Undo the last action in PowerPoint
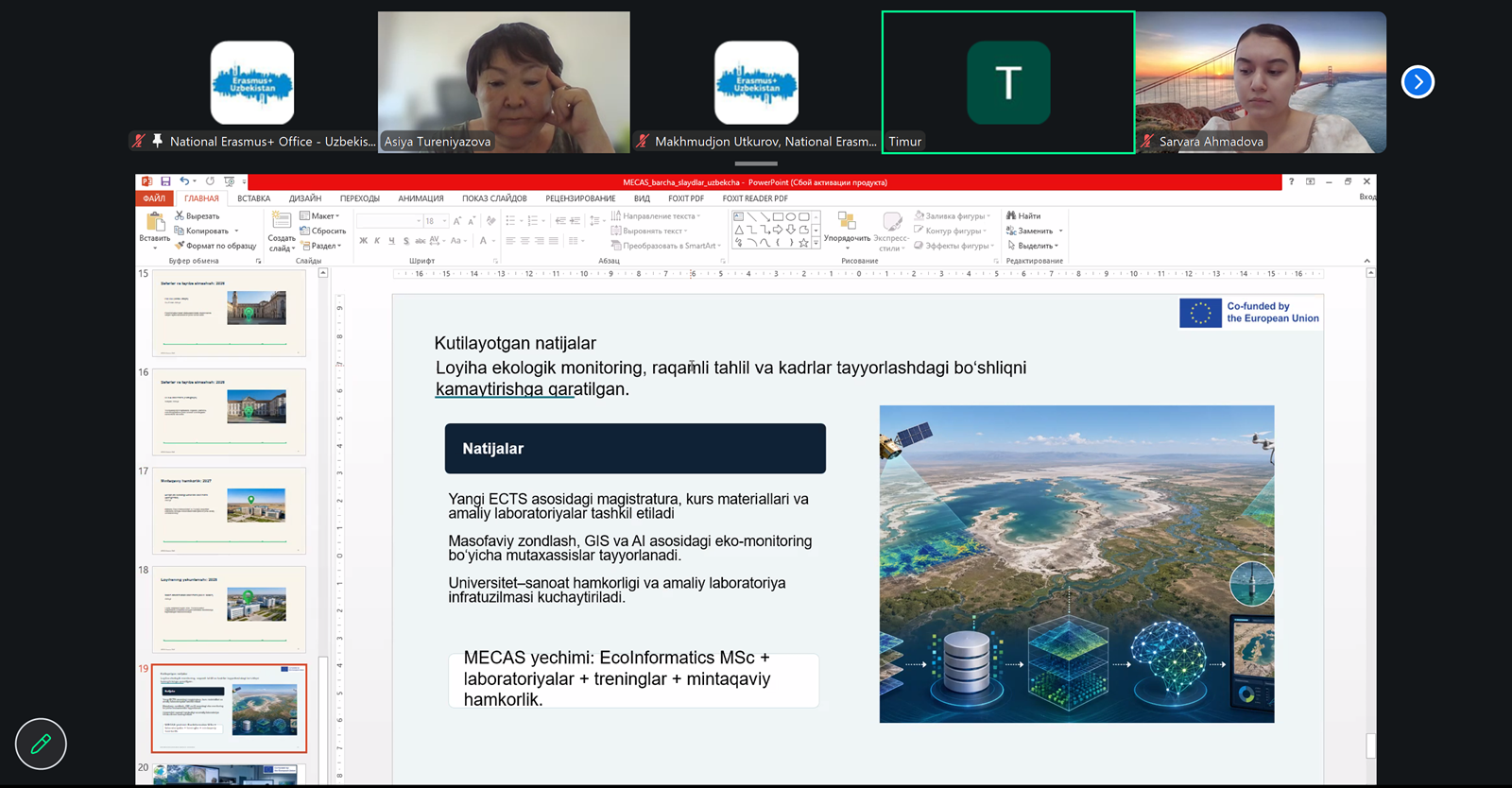 point(184,181)
